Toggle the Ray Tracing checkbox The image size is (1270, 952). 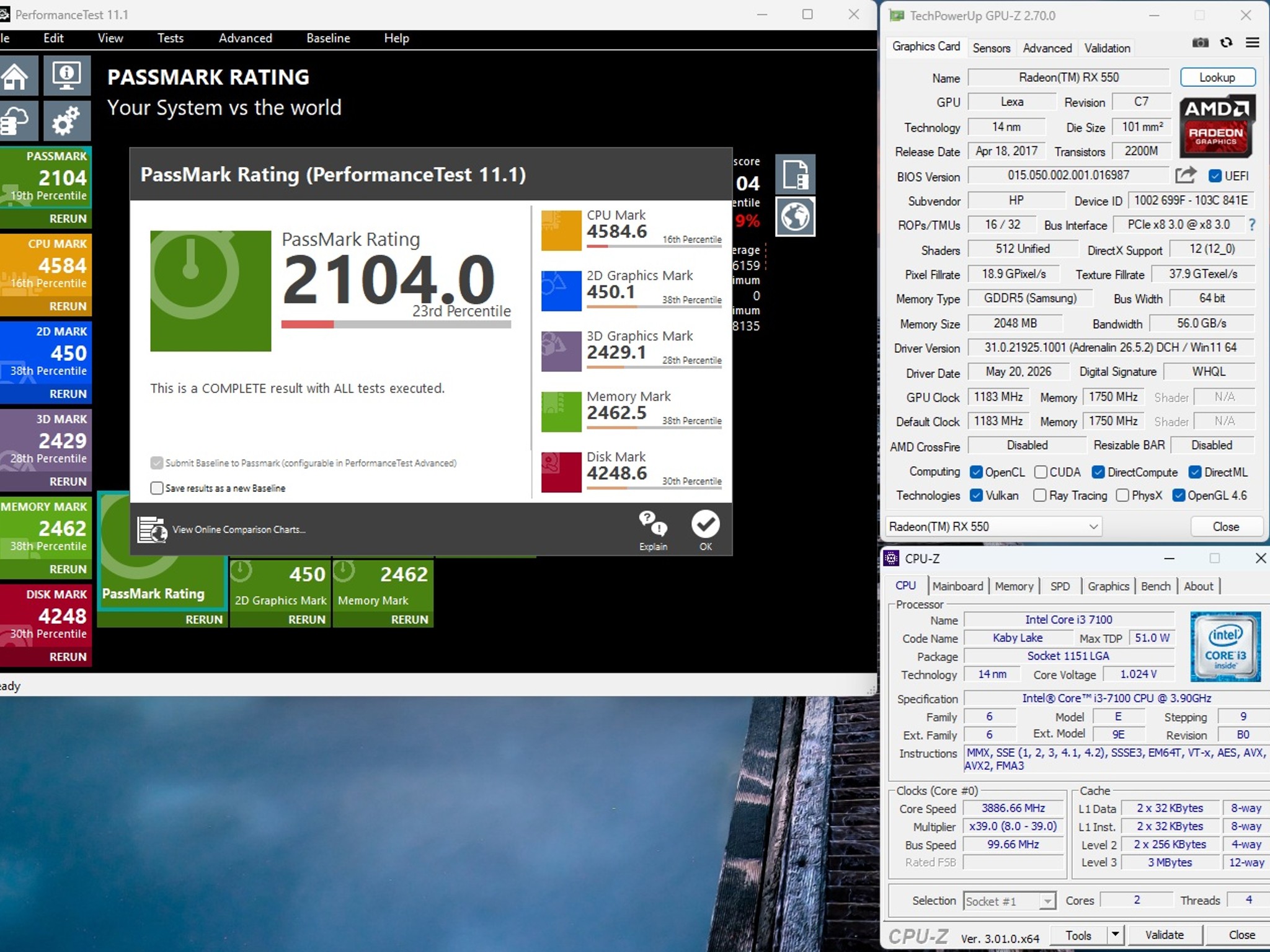(x=1040, y=495)
